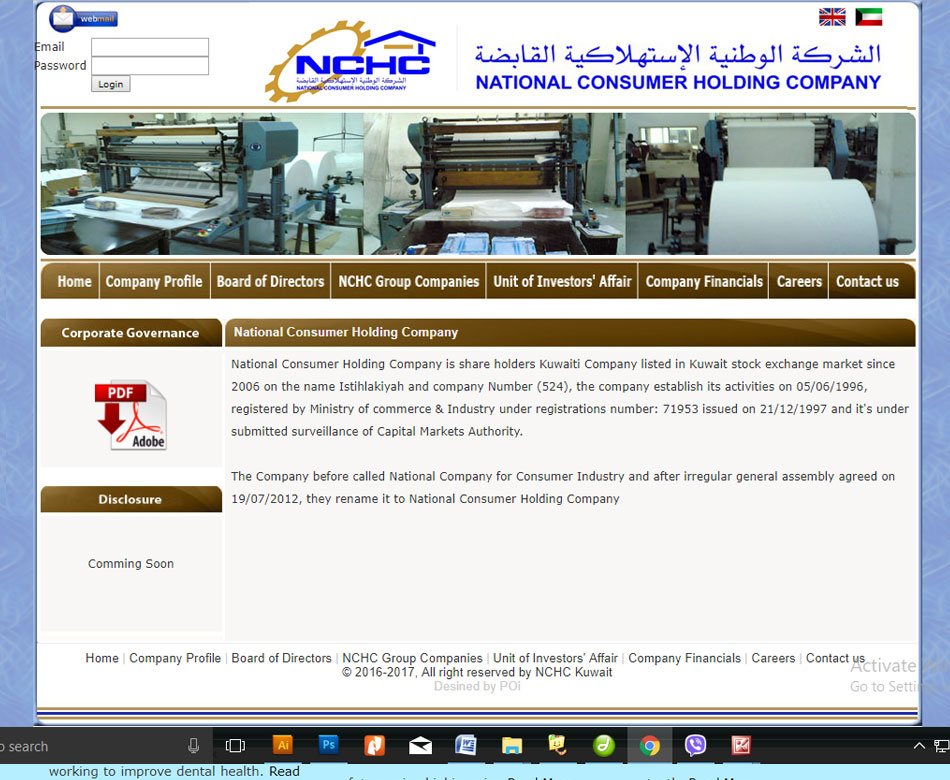Launch Adobe Illustrator from the taskbar

(283, 745)
